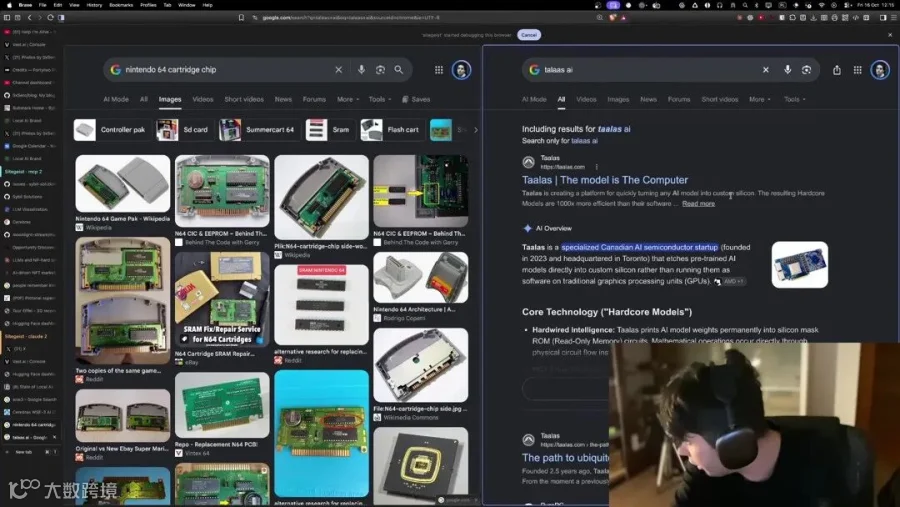Click inside the nintendo 64 cartridge chip search field
The image size is (900, 507).
[227, 69]
